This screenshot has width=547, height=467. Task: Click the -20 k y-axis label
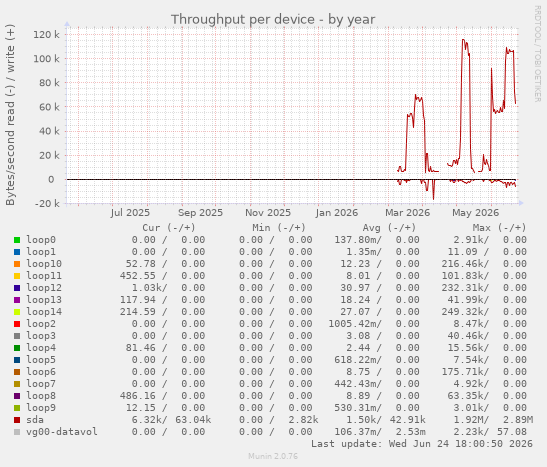(x=47, y=203)
